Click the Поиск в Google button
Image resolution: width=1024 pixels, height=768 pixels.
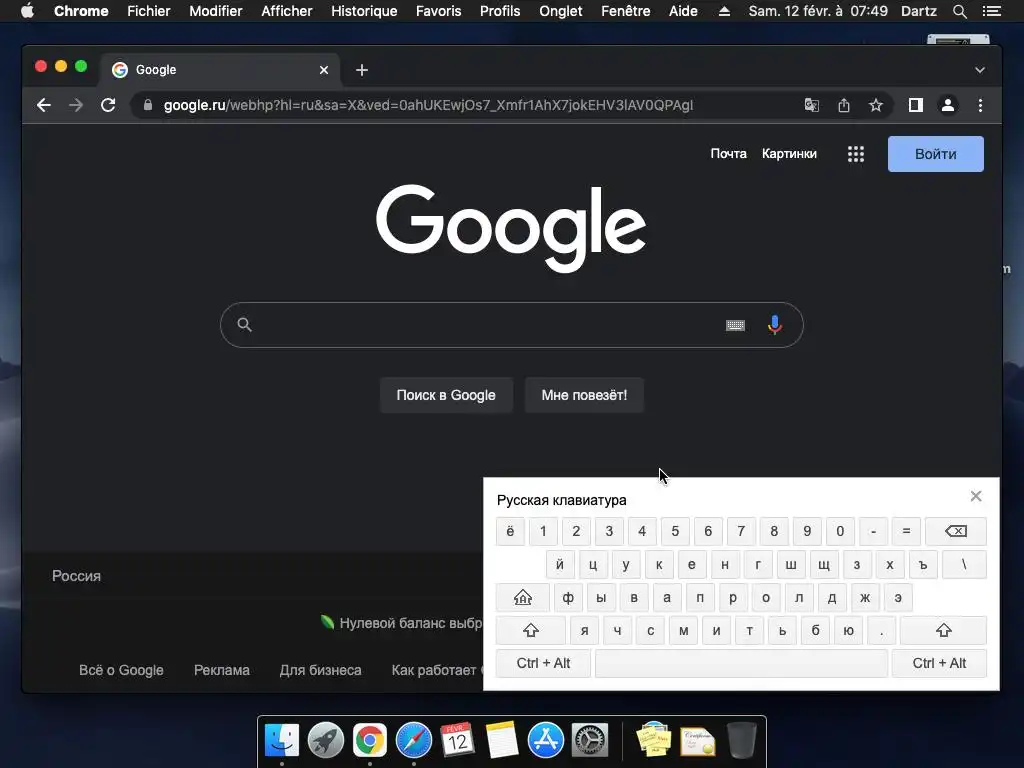[446, 395]
